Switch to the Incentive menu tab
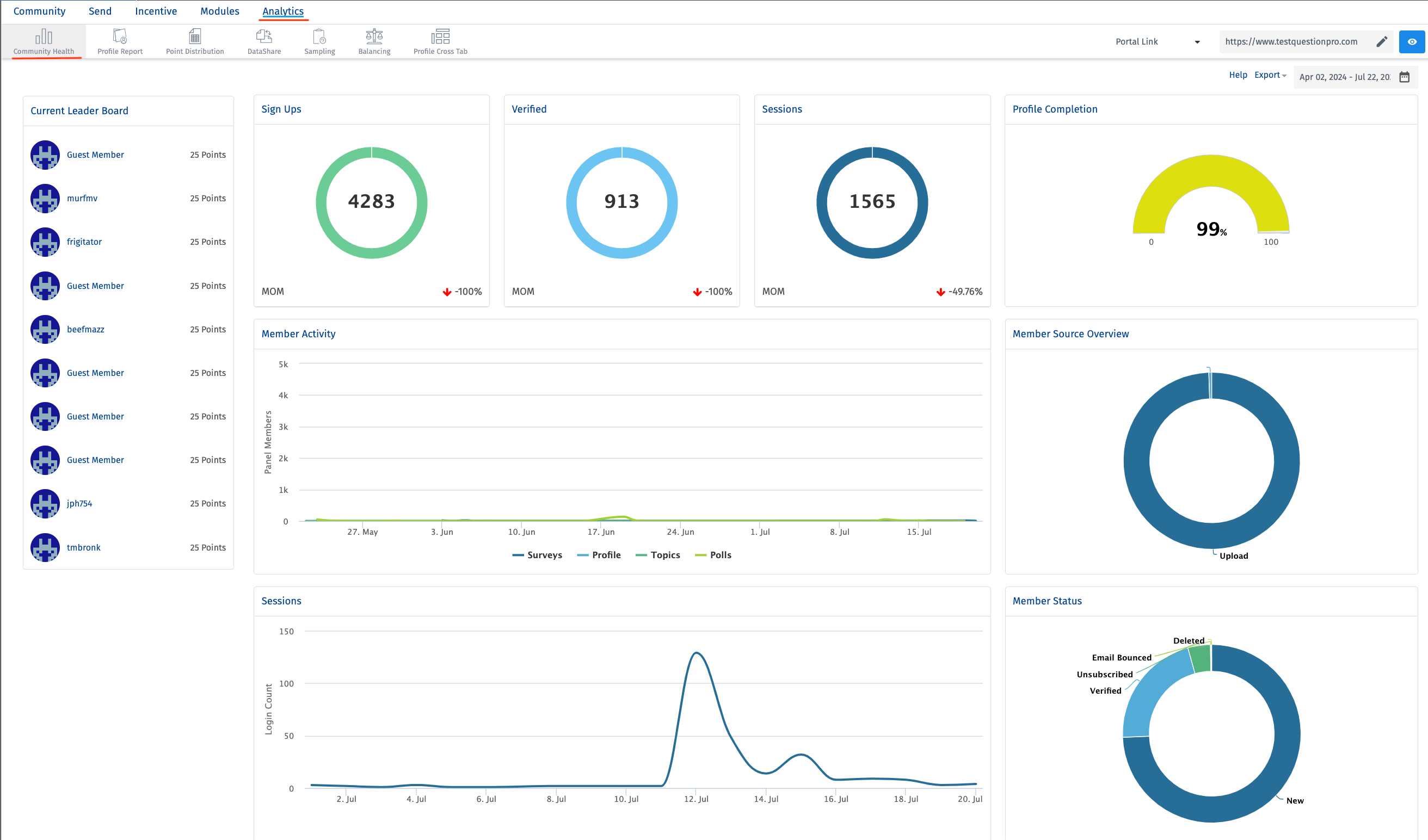The height and width of the screenshot is (840, 1428). point(156,11)
